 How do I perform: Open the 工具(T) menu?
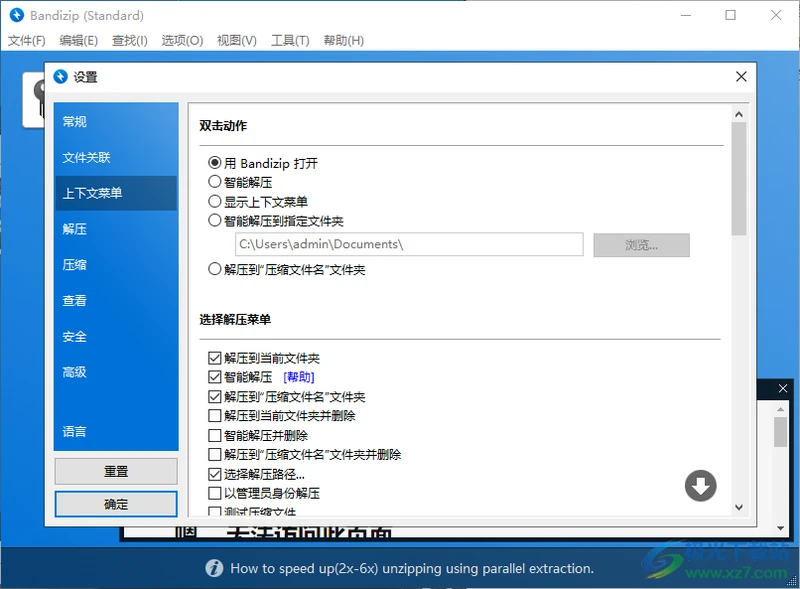(x=290, y=40)
